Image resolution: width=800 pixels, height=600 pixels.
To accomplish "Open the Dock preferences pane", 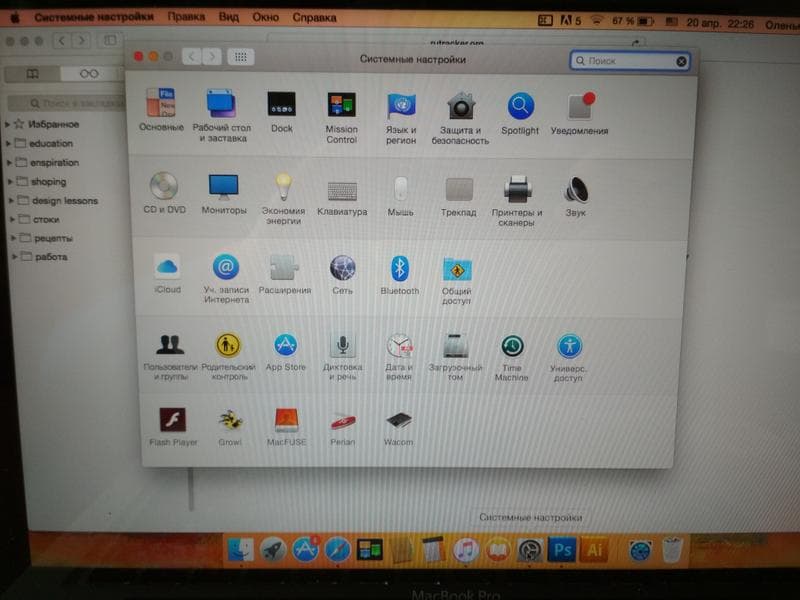I will pyautogui.click(x=282, y=111).
